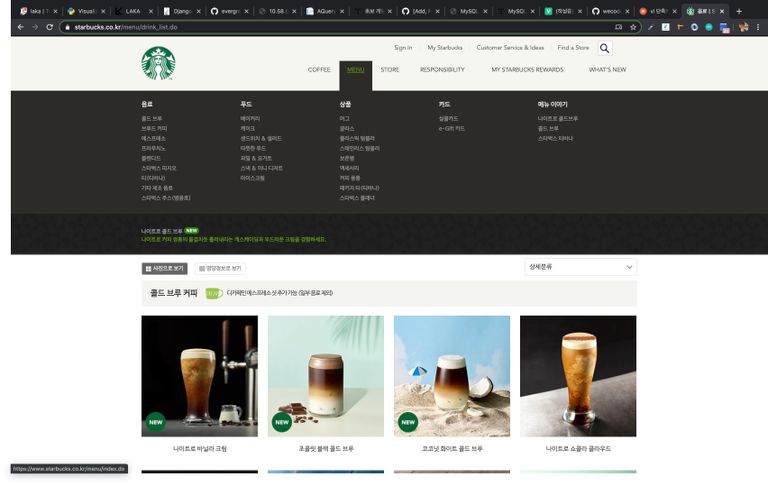Click the 음료 column heading
The image size is (768, 486).
[x=147, y=104]
